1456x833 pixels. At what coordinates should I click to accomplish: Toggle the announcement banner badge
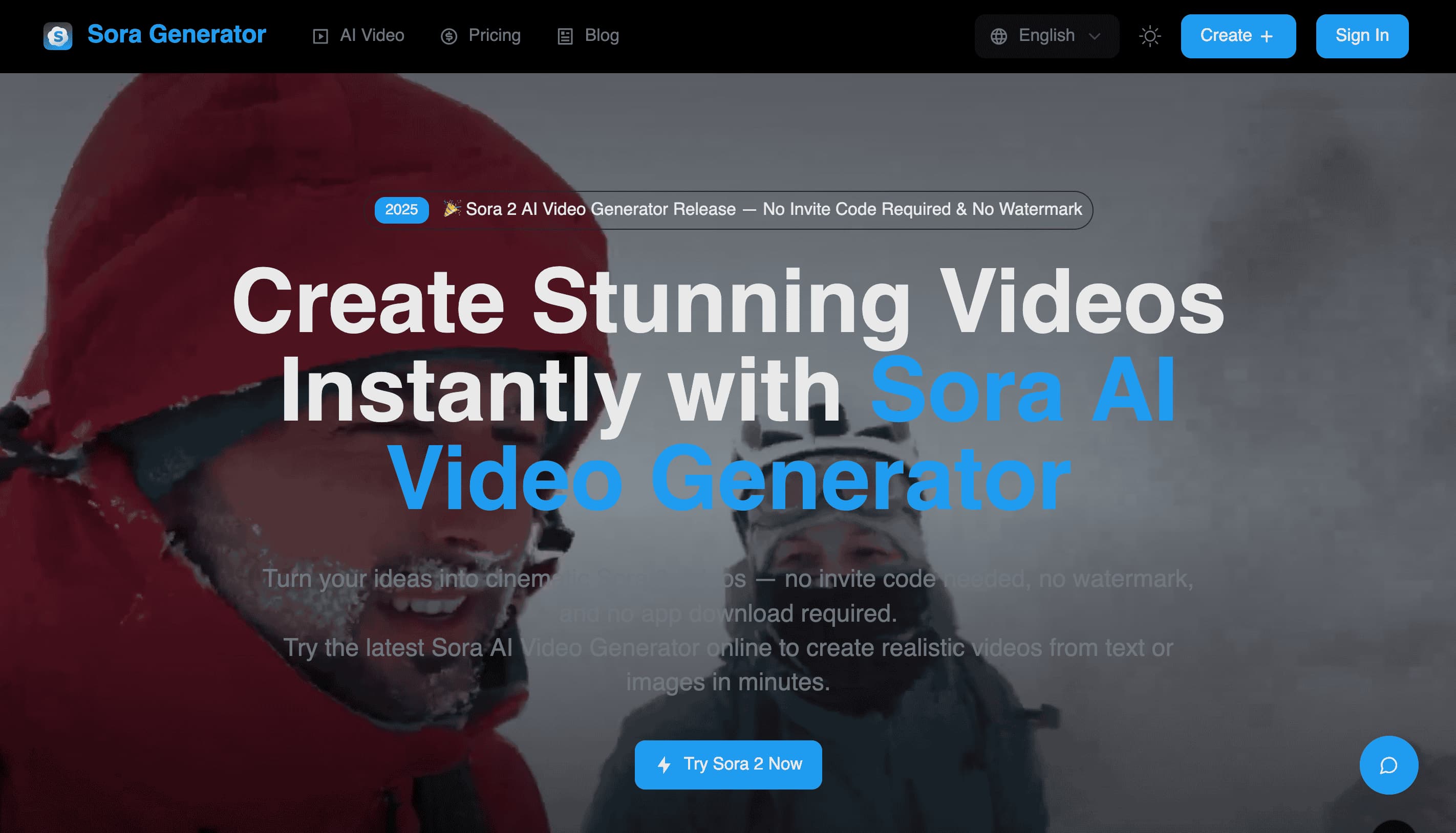401,209
